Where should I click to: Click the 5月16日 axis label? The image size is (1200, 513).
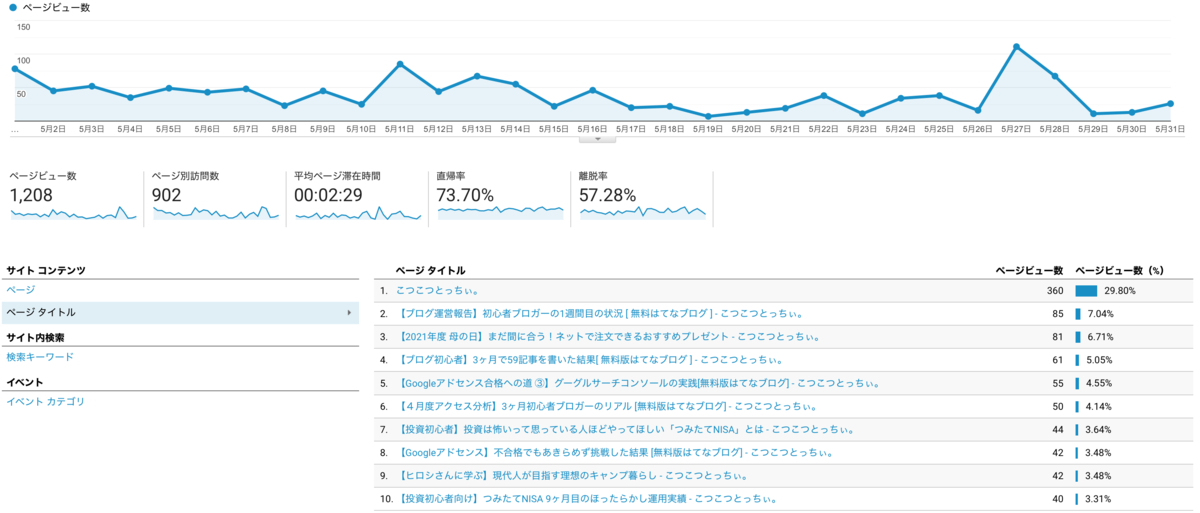(x=592, y=129)
